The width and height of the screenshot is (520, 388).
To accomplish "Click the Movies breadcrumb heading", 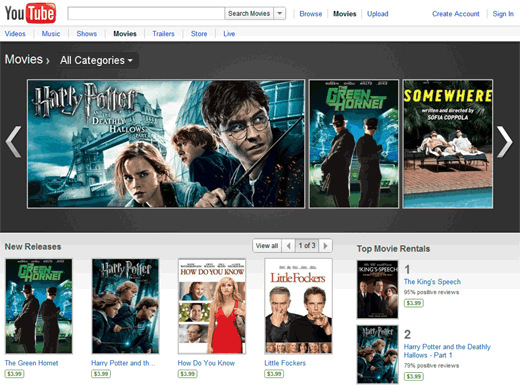I will coord(24,59).
